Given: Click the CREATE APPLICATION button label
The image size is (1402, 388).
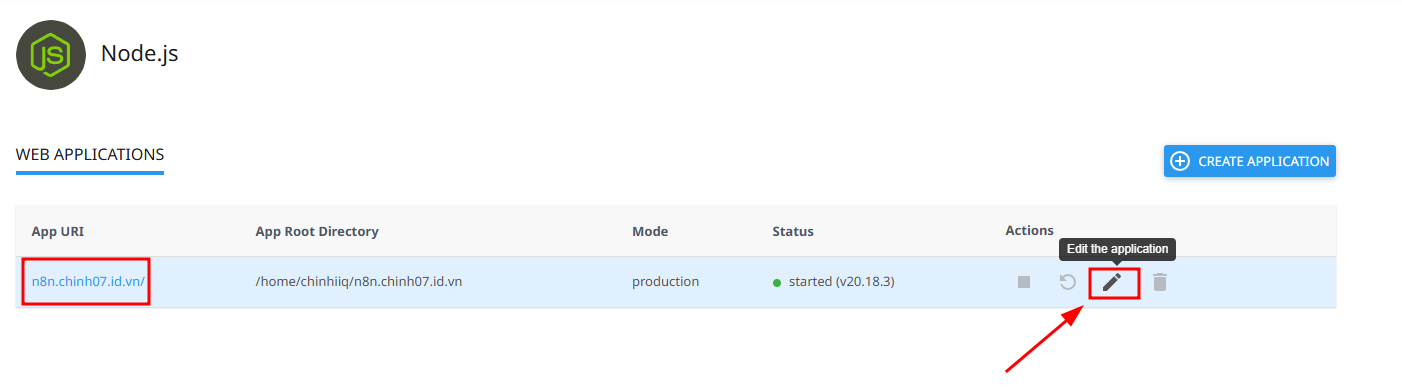Looking at the screenshot, I should 1264,161.
